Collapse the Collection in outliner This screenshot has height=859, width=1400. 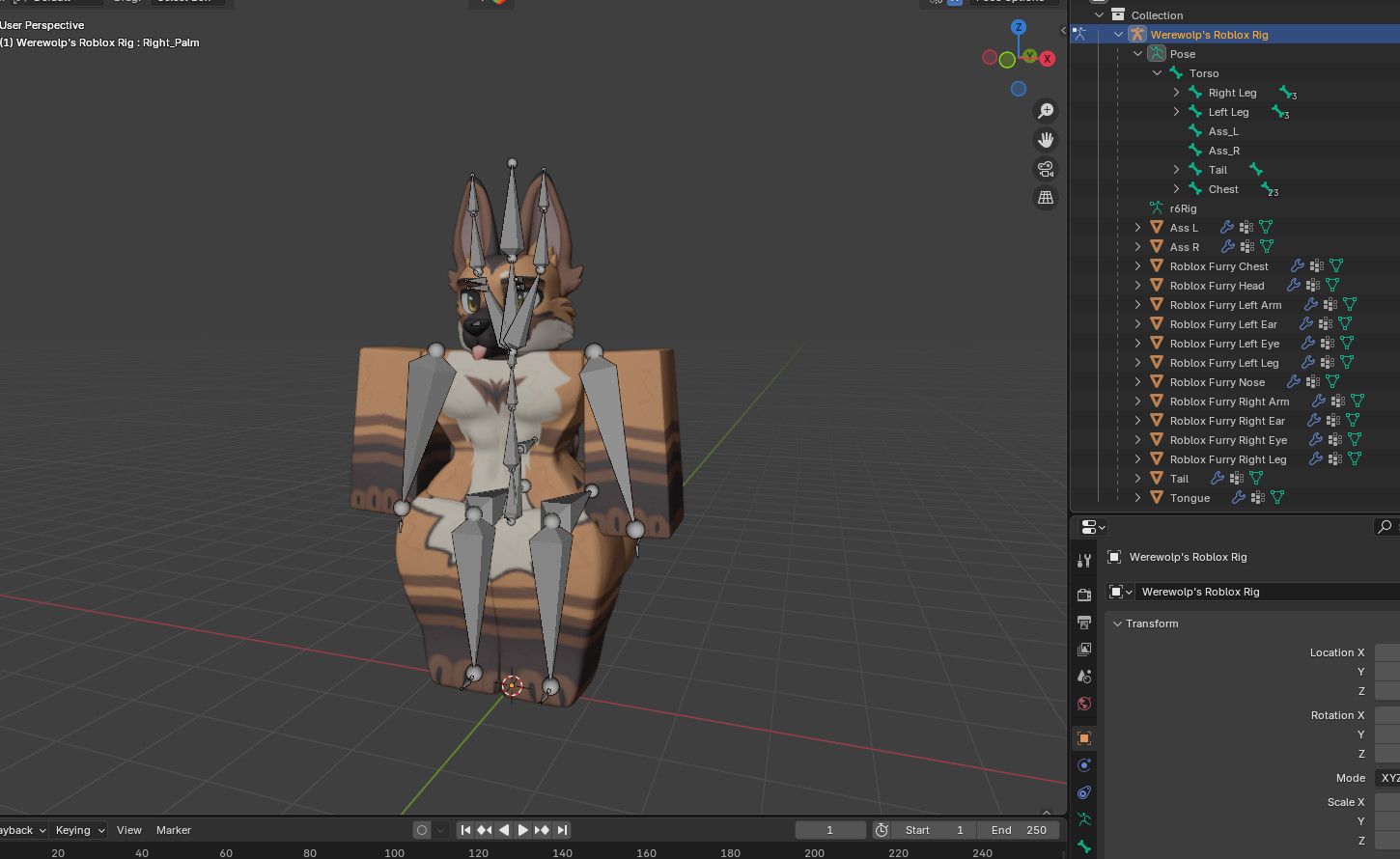(x=1099, y=15)
